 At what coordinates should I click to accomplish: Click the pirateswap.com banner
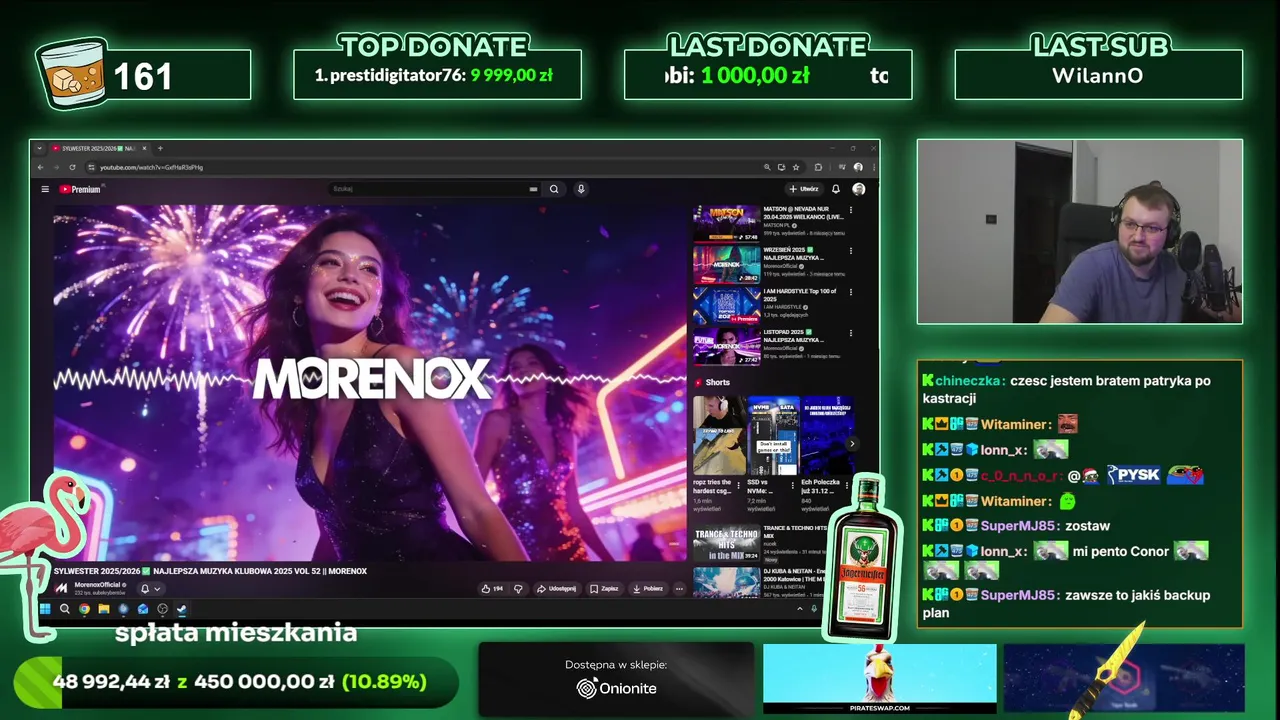(880, 679)
